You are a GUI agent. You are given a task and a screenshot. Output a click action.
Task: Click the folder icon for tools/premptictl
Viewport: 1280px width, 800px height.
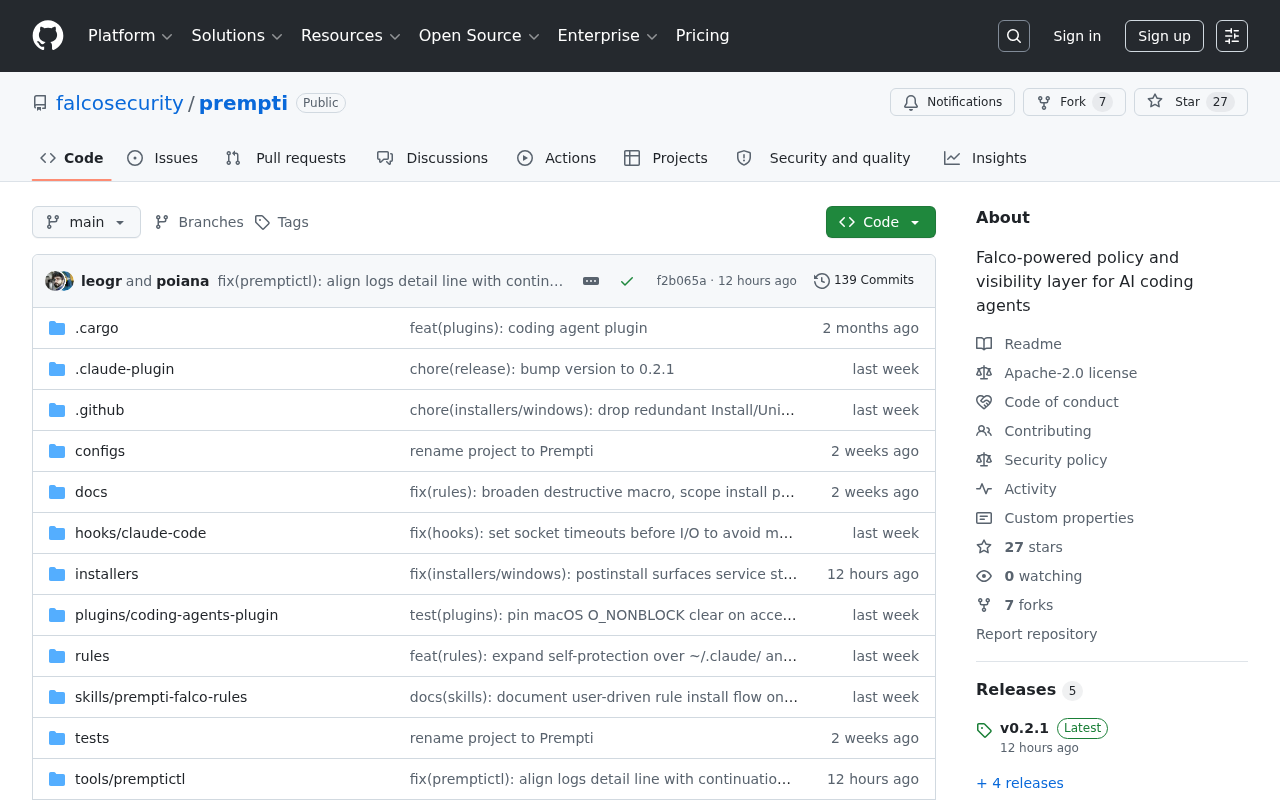[x=57, y=779]
